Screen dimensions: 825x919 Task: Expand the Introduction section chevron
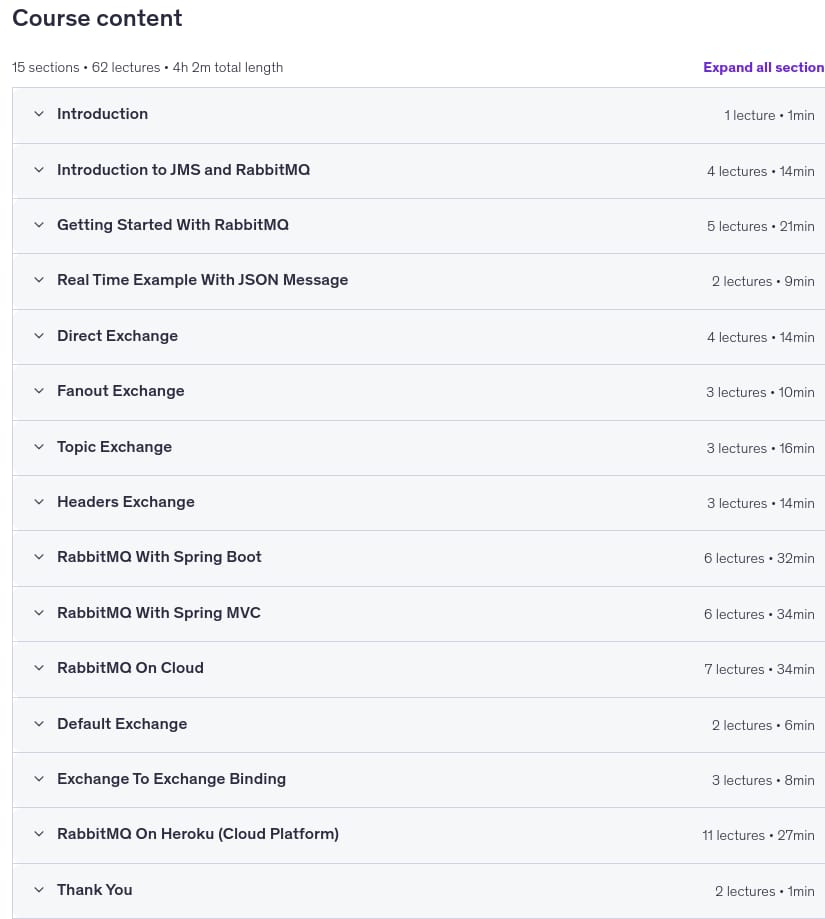tap(39, 114)
